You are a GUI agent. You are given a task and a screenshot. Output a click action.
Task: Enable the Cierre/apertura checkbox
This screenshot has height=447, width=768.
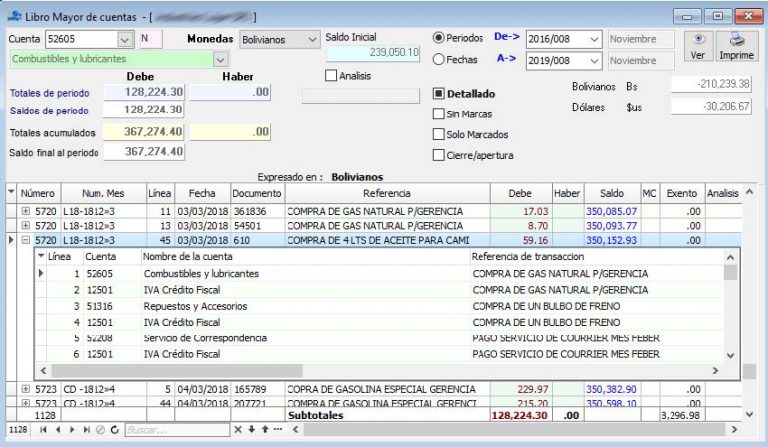click(x=439, y=155)
